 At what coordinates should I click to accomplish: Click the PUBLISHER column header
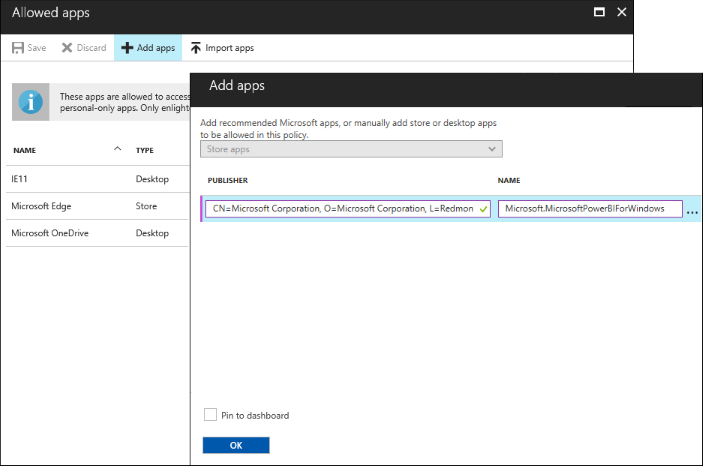click(228, 181)
